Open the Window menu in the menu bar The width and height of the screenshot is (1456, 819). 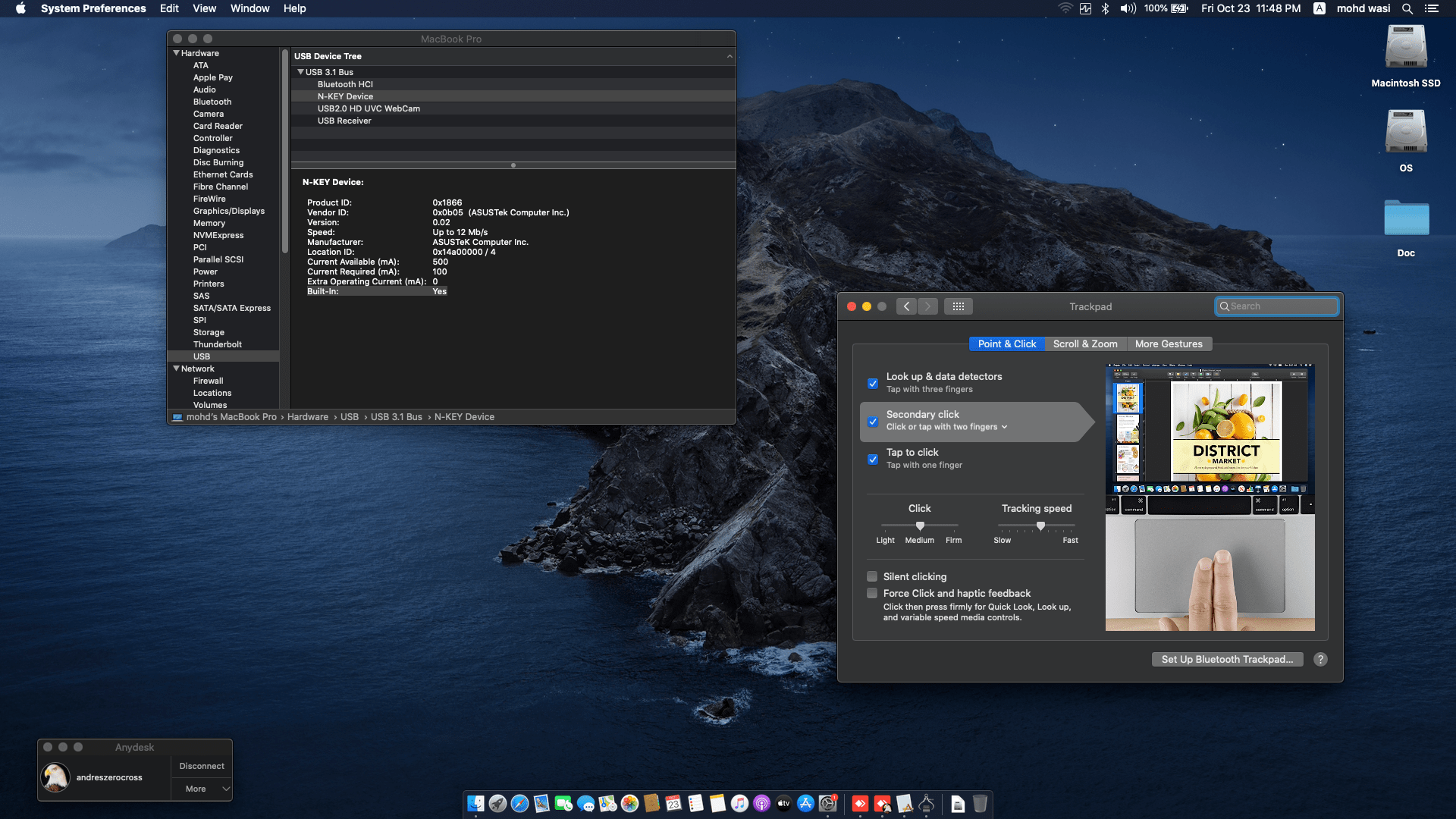[x=249, y=8]
